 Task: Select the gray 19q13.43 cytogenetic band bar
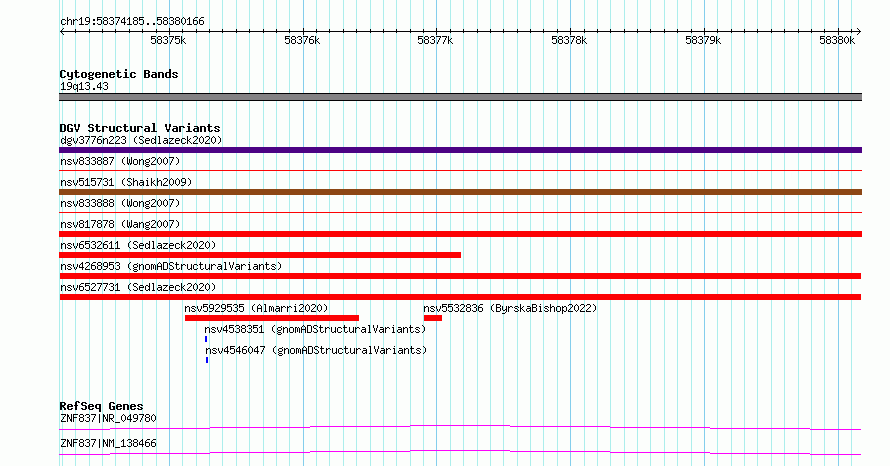point(460,97)
